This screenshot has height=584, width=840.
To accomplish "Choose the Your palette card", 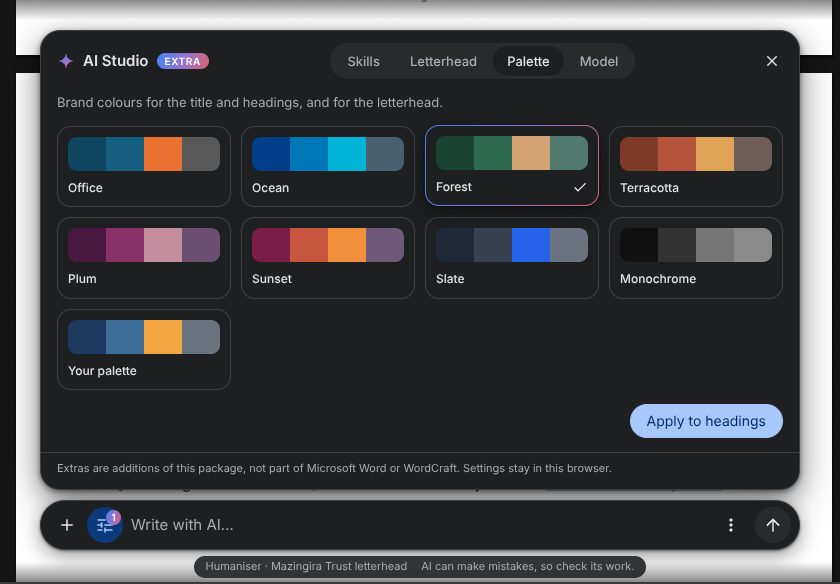I will [144, 349].
